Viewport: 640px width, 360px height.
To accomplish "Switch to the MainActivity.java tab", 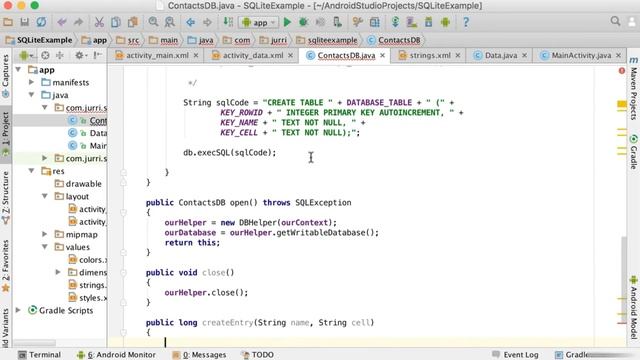I will 581,56.
